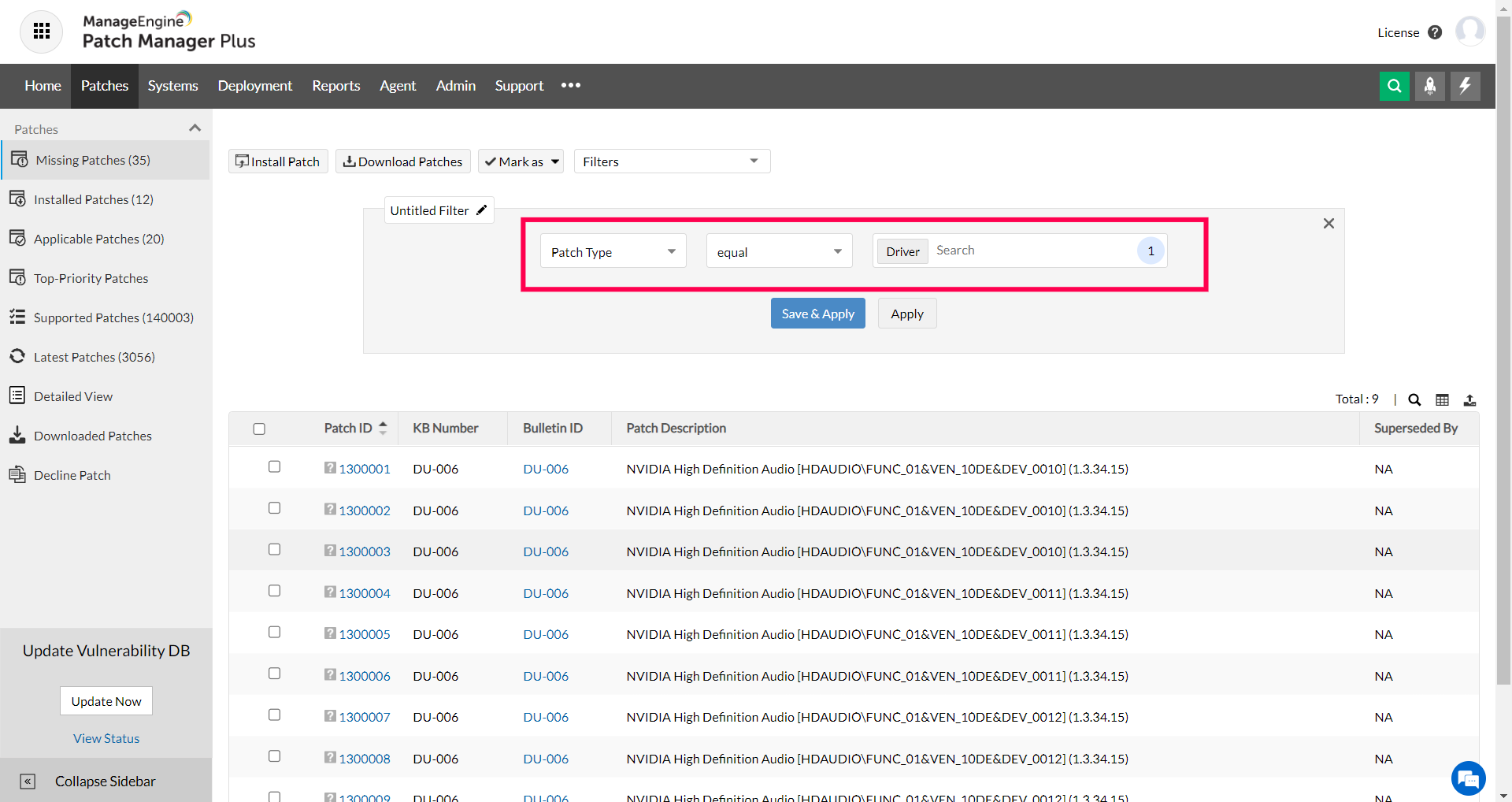Select the checkbox beside patch 1300005
Screen dimensions: 1512x802
273,632
